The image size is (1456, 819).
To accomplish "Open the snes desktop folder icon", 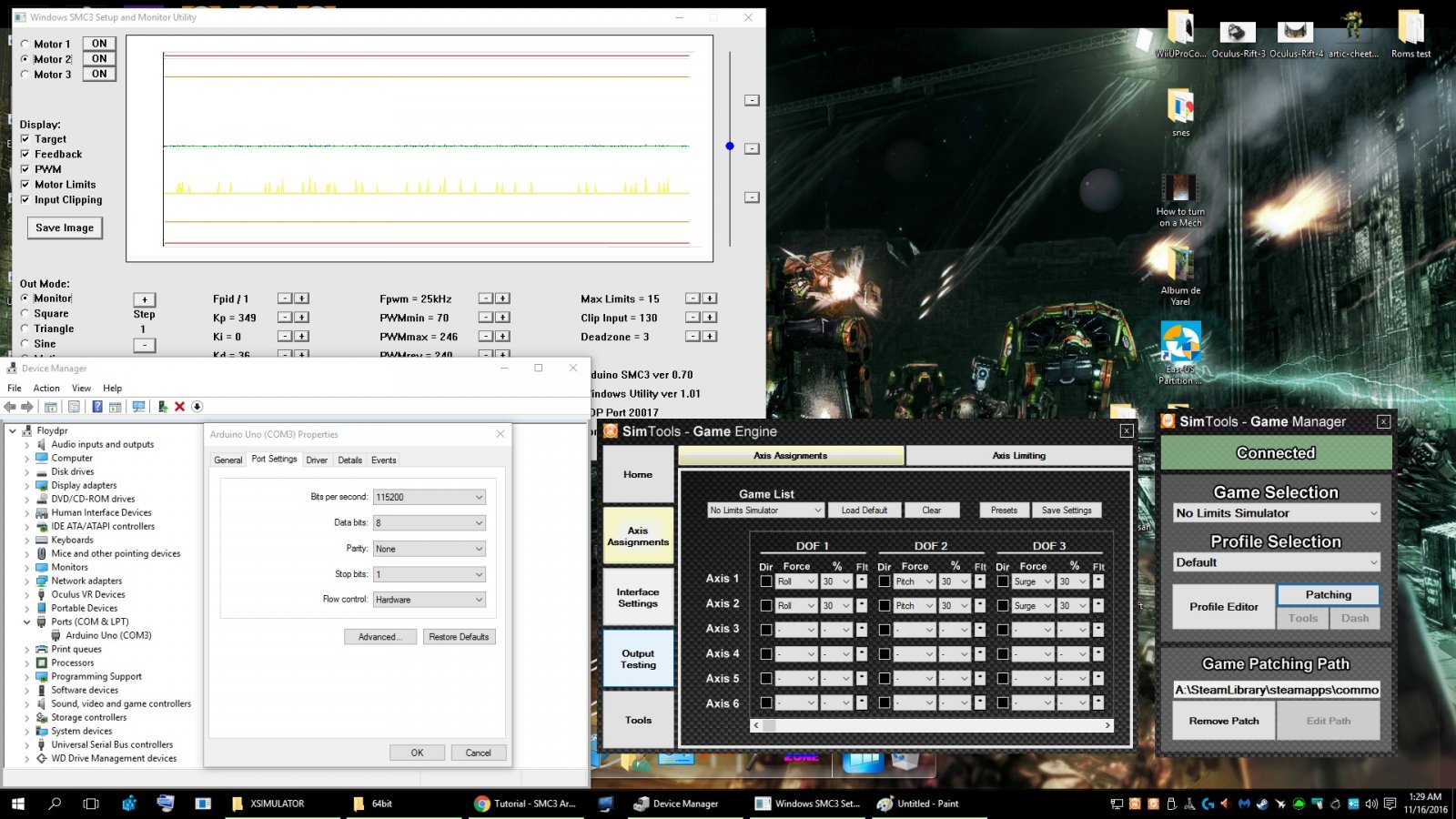I will pos(1180,113).
